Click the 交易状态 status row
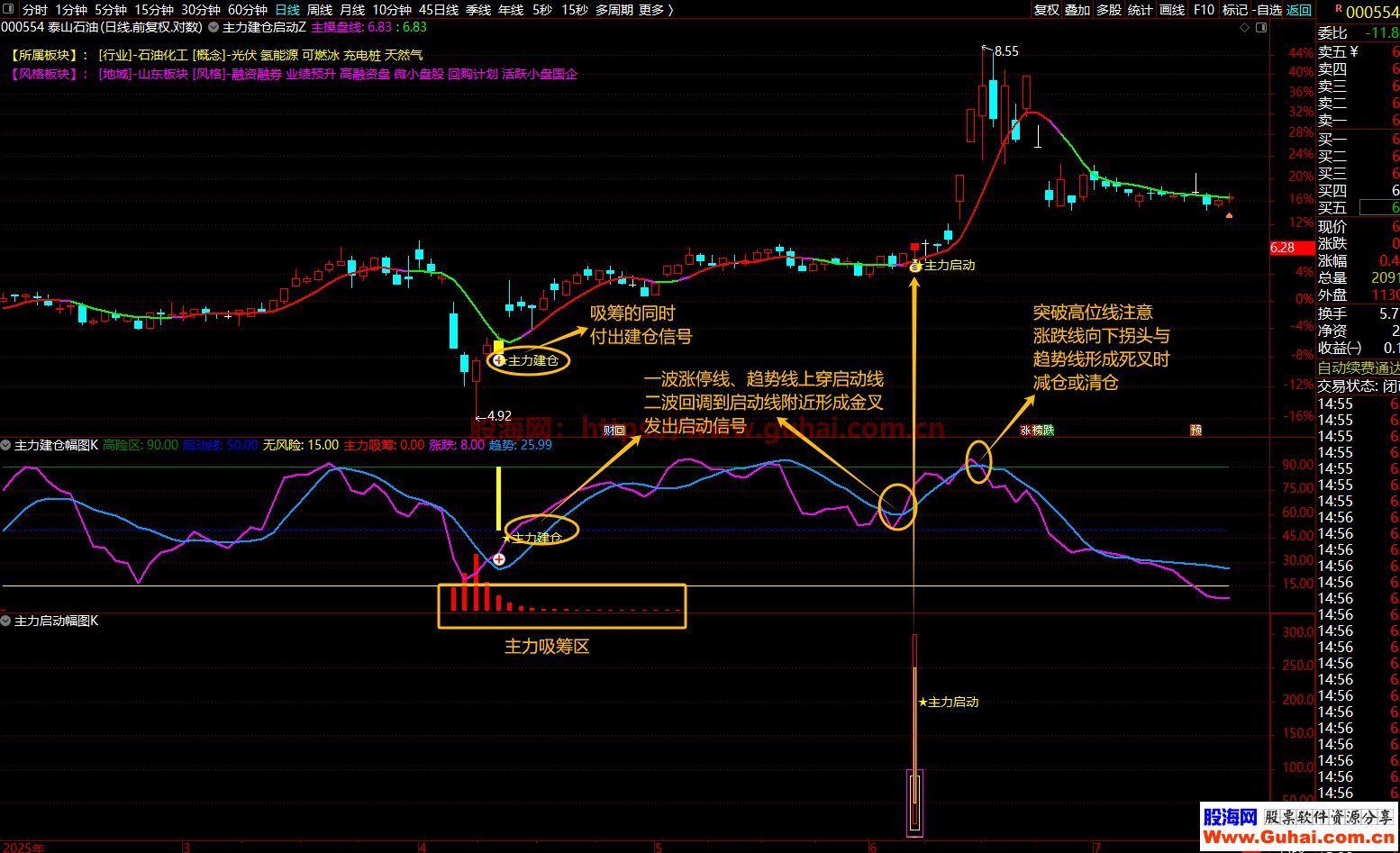 click(1359, 386)
